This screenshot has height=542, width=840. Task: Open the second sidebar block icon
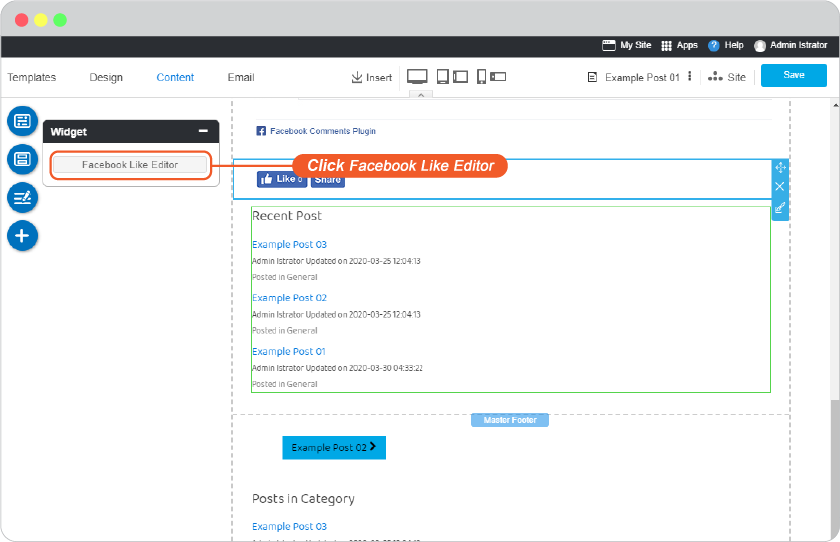pos(22,159)
